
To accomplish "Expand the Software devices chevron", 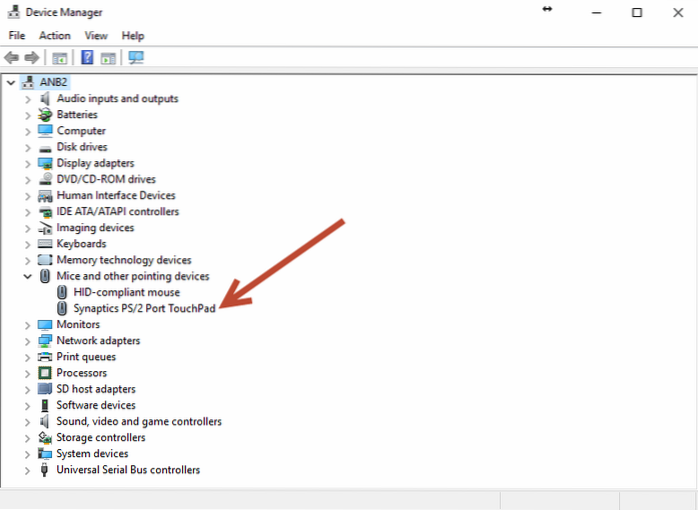I will [x=28, y=406].
